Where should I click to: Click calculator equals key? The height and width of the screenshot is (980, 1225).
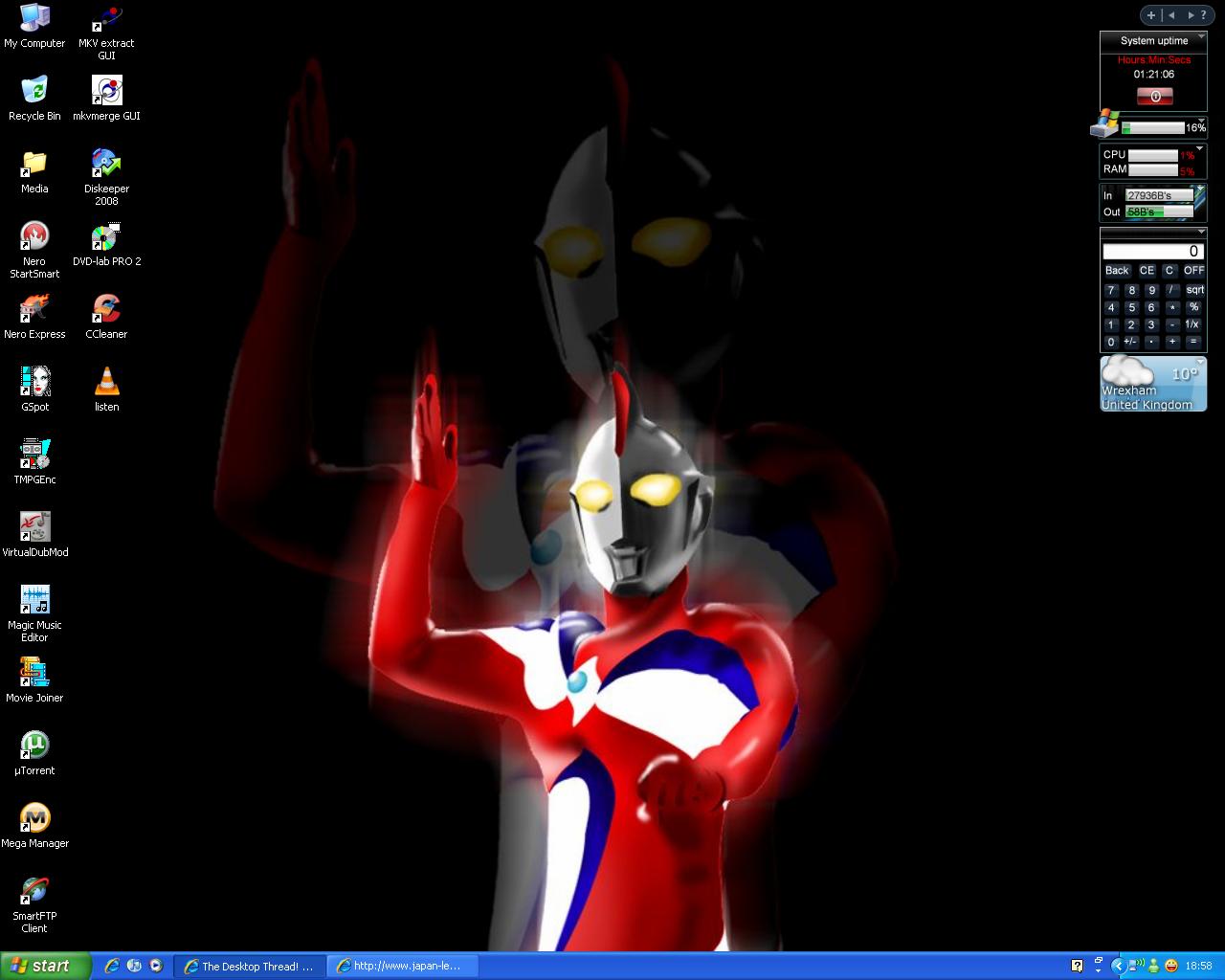click(x=1193, y=342)
